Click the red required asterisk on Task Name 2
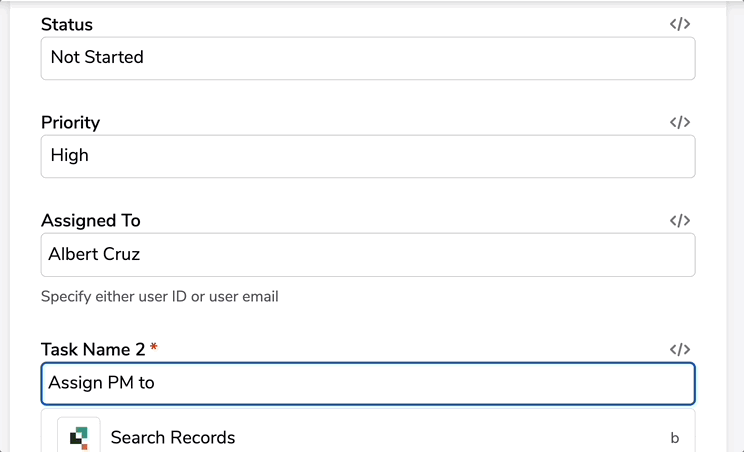Viewport: 744px width, 452px height. click(x=154, y=347)
